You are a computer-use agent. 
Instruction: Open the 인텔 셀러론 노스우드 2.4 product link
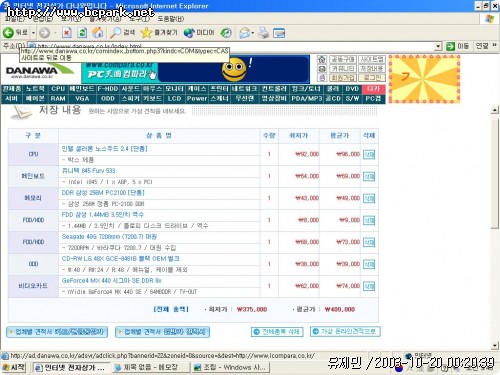[104, 149]
